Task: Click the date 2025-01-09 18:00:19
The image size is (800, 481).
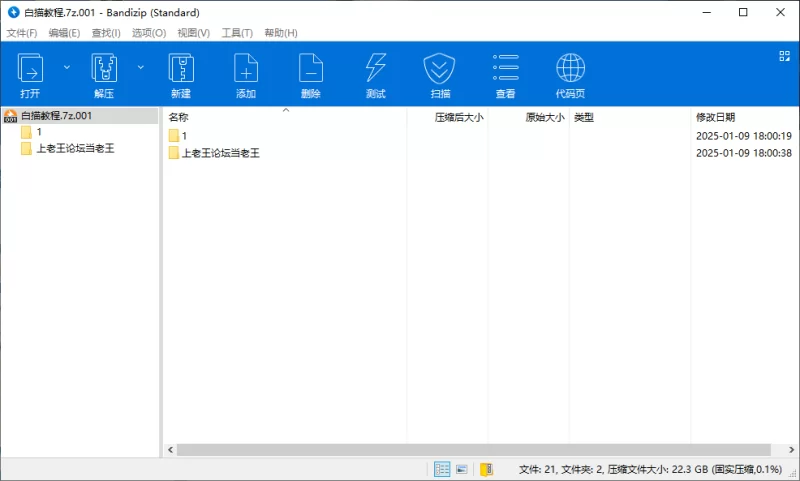Action: (x=744, y=136)
